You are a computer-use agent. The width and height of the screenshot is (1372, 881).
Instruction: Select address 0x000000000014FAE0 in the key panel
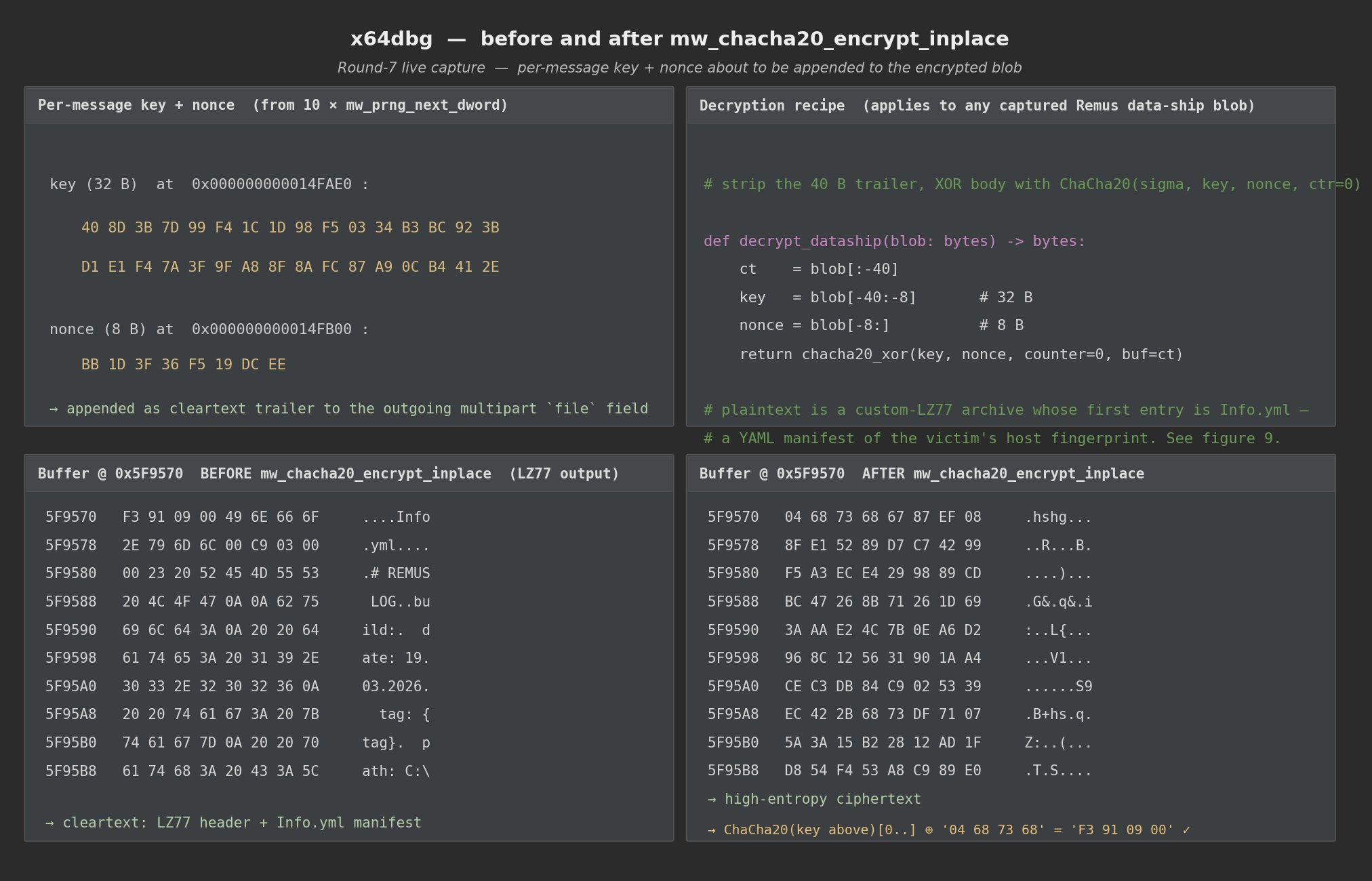click(x=279, y=184)
